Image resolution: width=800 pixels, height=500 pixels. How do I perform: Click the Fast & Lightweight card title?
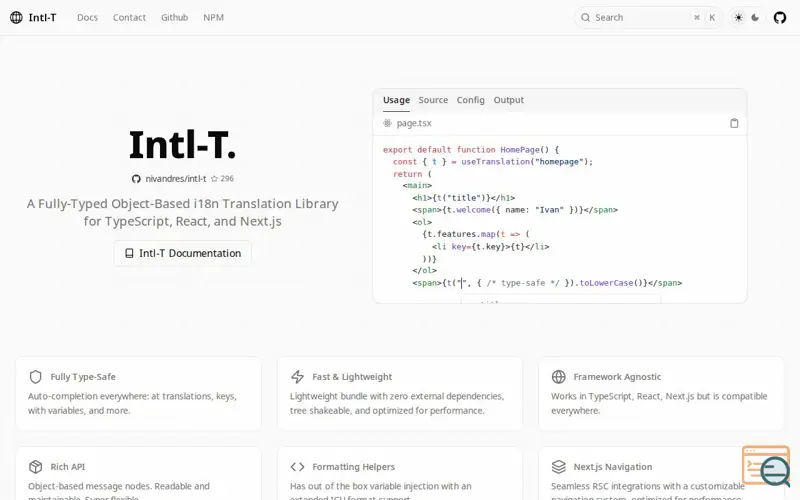pyautogui.click(x=352, y=377)
